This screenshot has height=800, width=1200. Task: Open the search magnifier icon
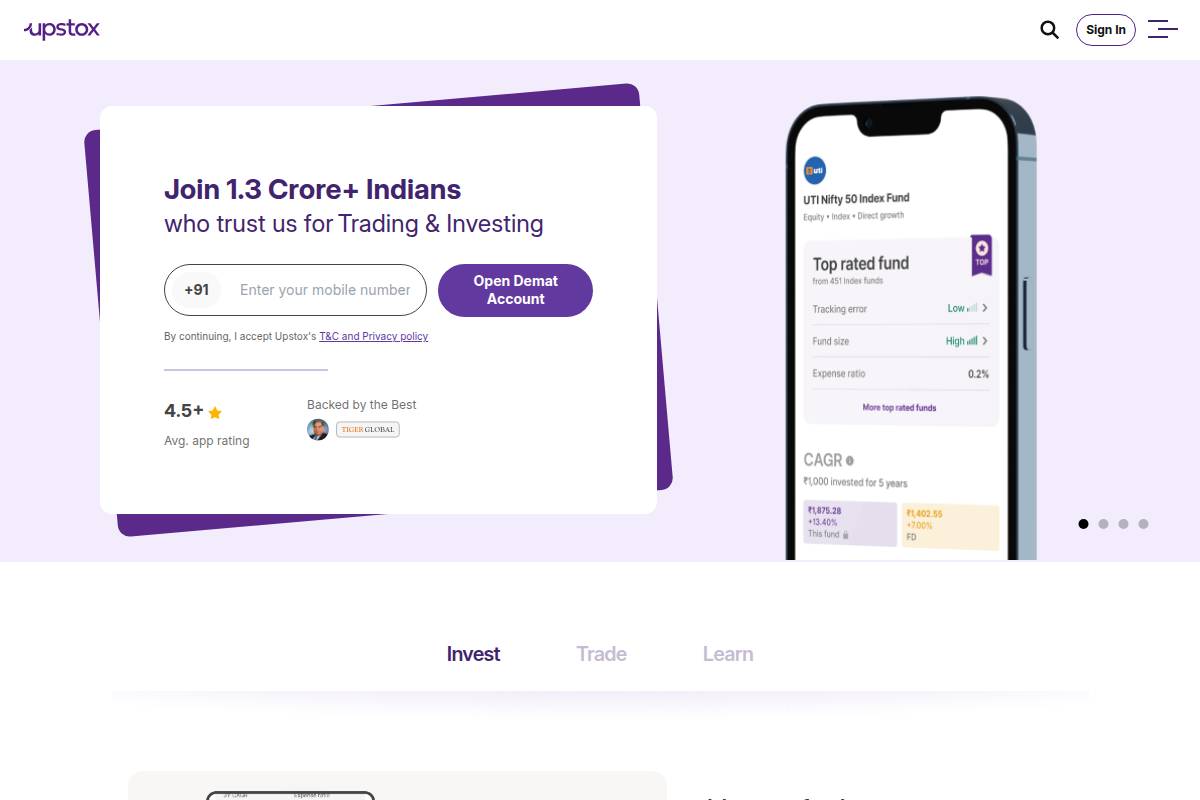pos(1049,30)
